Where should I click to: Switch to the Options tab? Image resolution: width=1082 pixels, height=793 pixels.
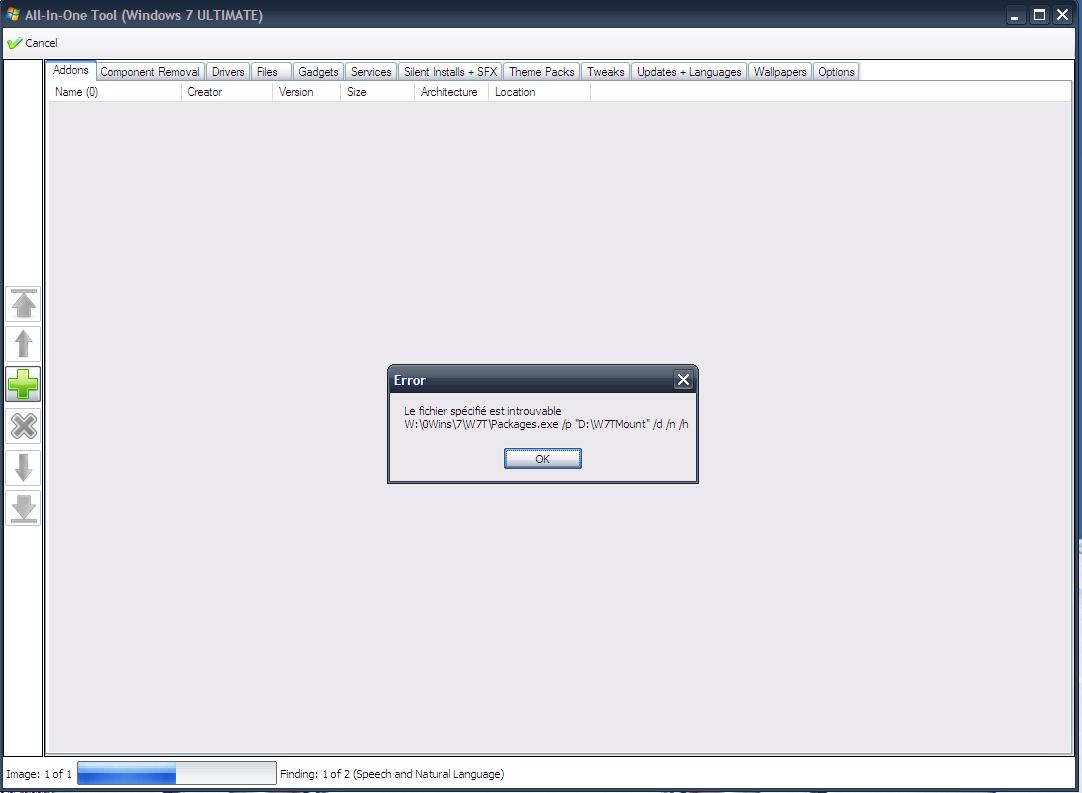point(836,72)
